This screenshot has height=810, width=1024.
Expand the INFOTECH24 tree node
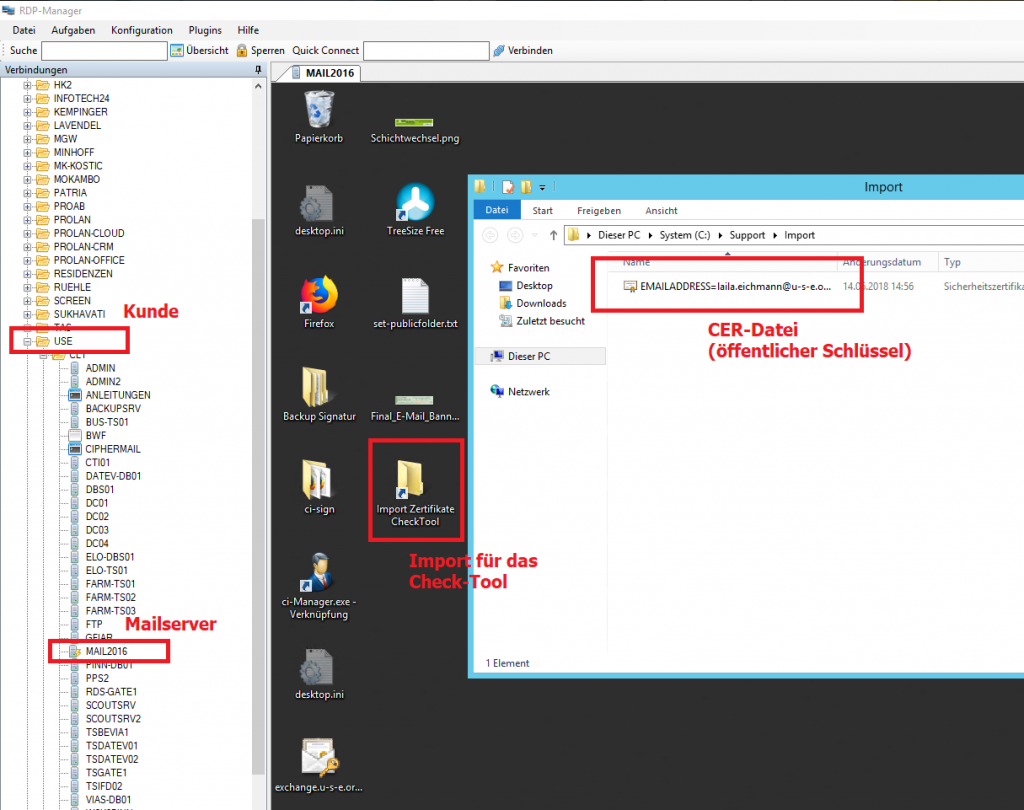click(x=28, y=98)
